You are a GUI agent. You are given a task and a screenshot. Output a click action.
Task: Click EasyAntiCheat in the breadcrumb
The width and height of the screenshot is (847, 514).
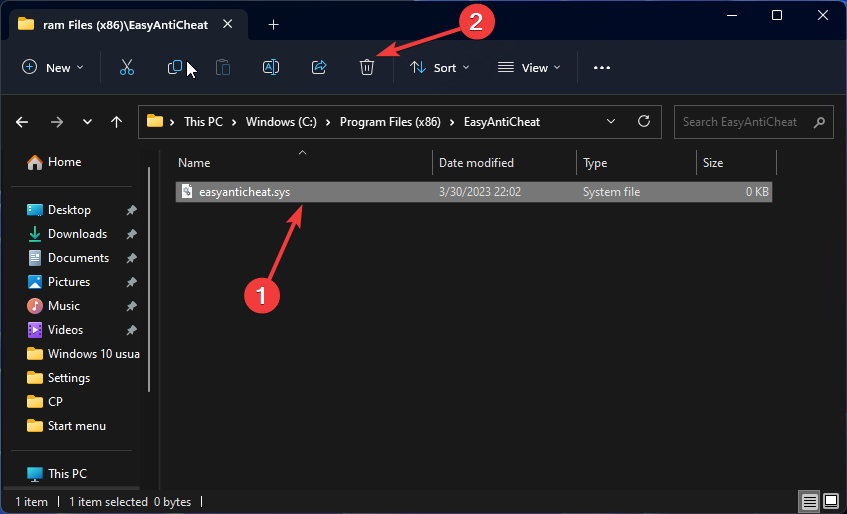(502, 122)
